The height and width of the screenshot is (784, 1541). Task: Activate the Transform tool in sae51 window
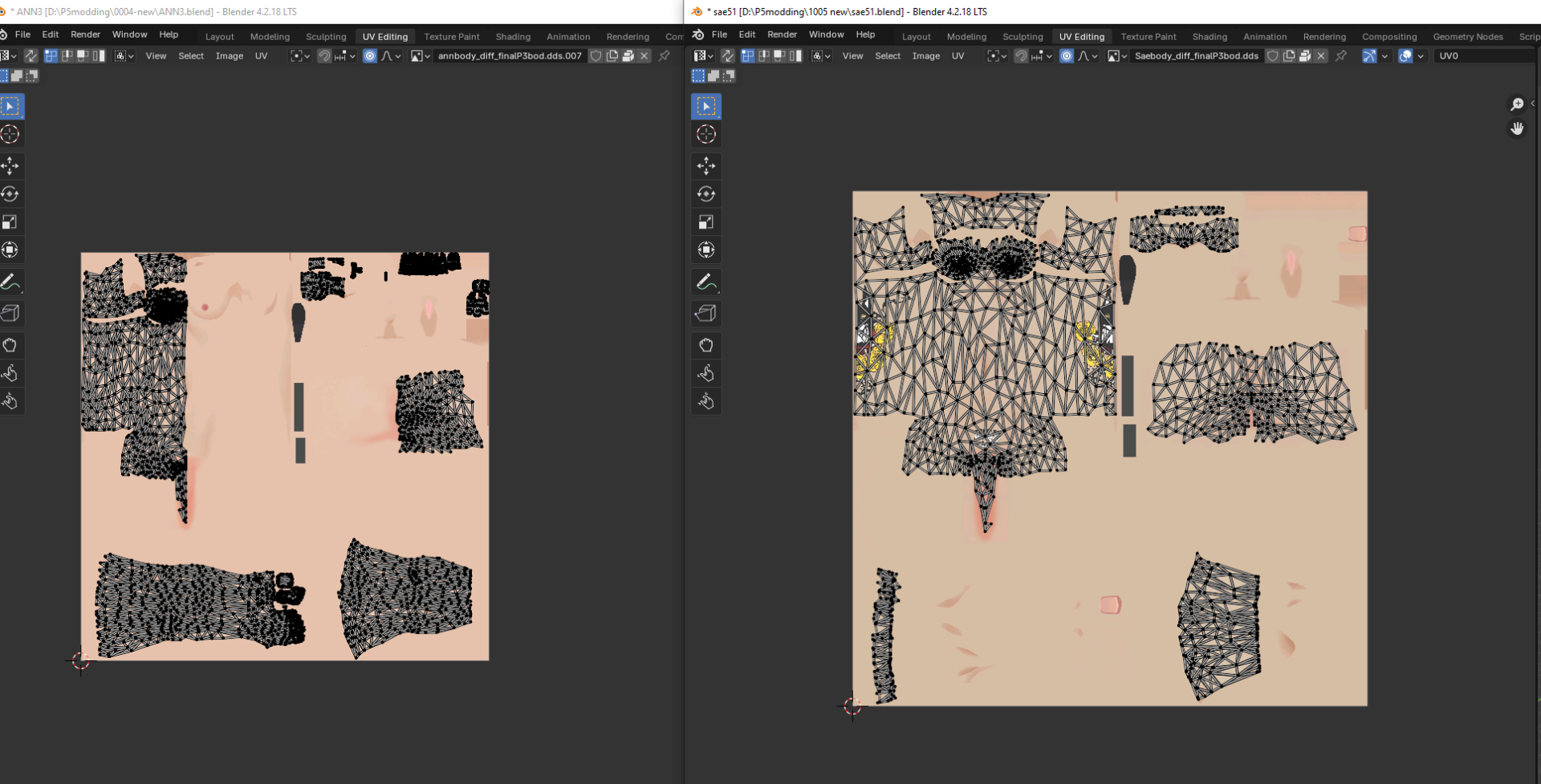pyautogui.click(x=706, y=250)
